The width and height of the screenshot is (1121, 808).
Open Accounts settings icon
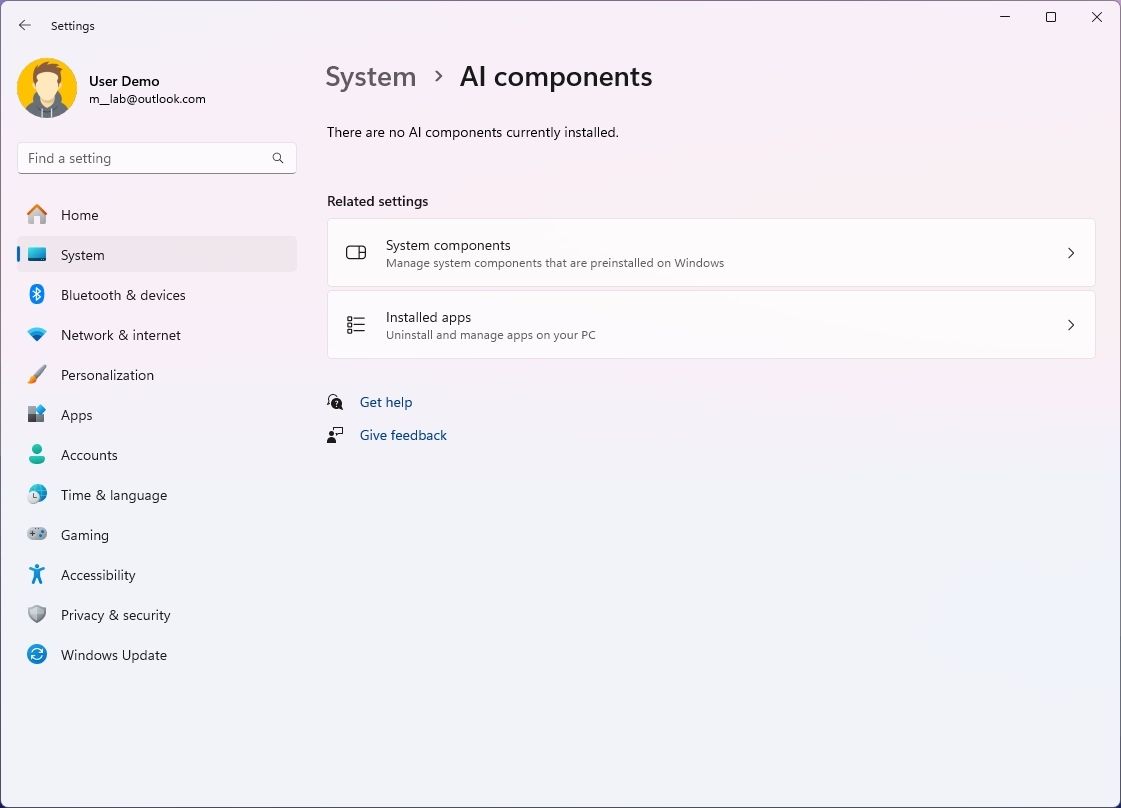point(36,454)
